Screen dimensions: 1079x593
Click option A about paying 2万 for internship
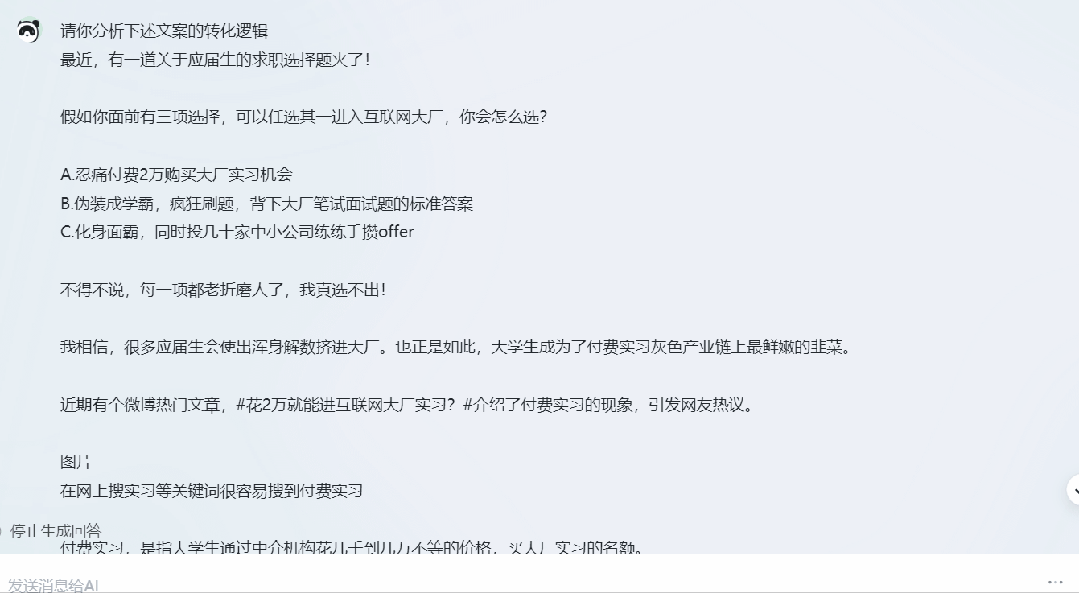coord(176,175)
